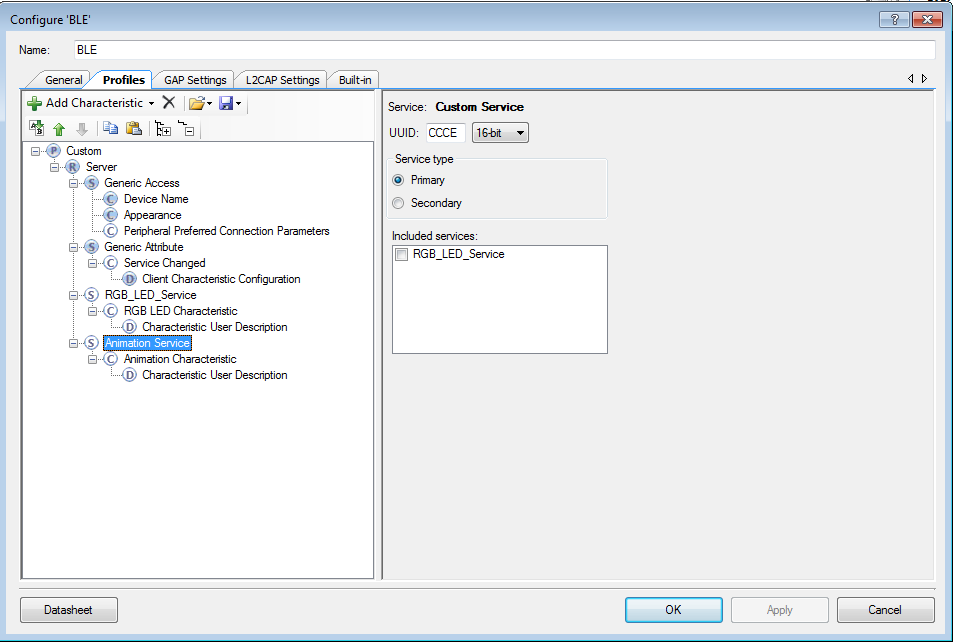Check the RGB_LED_Service included service
953x642 pixels.
pos(402,254)
